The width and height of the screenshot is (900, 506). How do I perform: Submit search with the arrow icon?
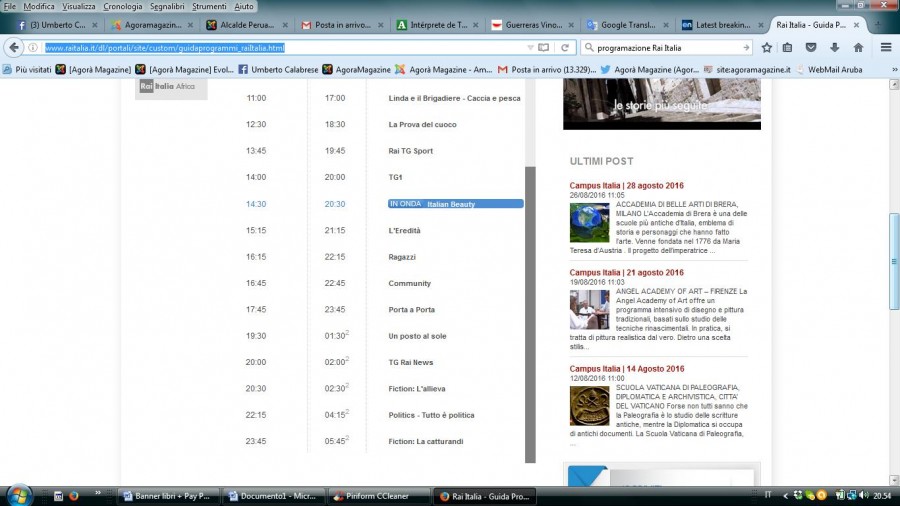(x=746, y=48)
